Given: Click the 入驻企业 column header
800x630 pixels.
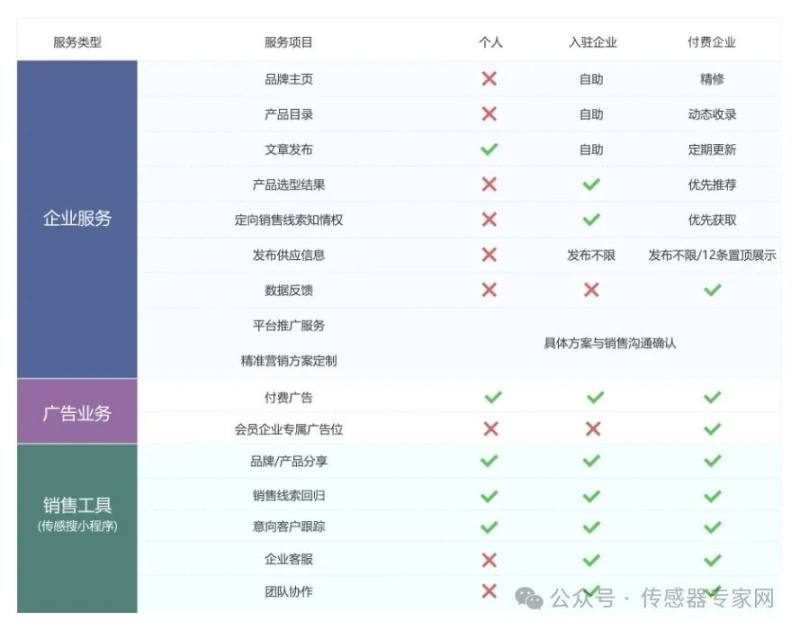Looking at the screenshot, I should (x=593, y=42).
